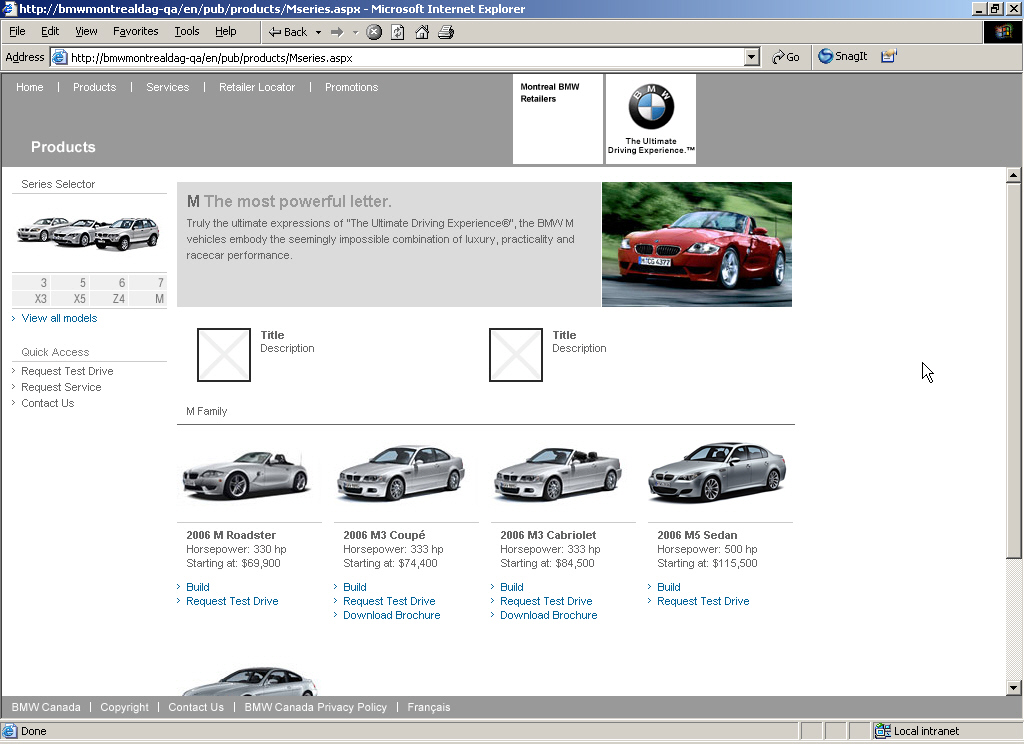Image resolution: width=1024 pixels, height=744 pixels.
Task: Click Build under 2006 M3 Coupé
Action: pos(355,587)
